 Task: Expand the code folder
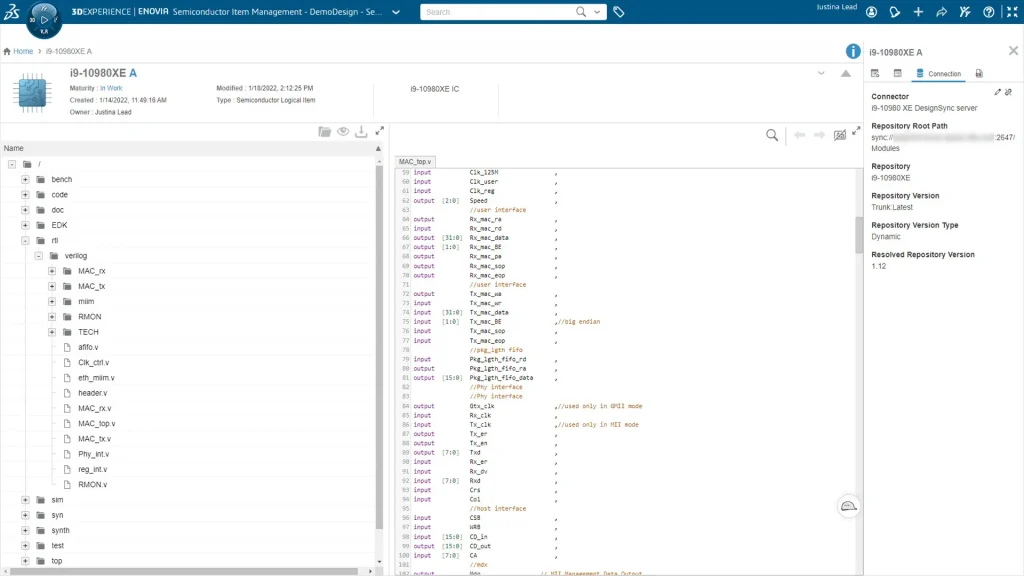pyautogui.click(x=25, y=195)
